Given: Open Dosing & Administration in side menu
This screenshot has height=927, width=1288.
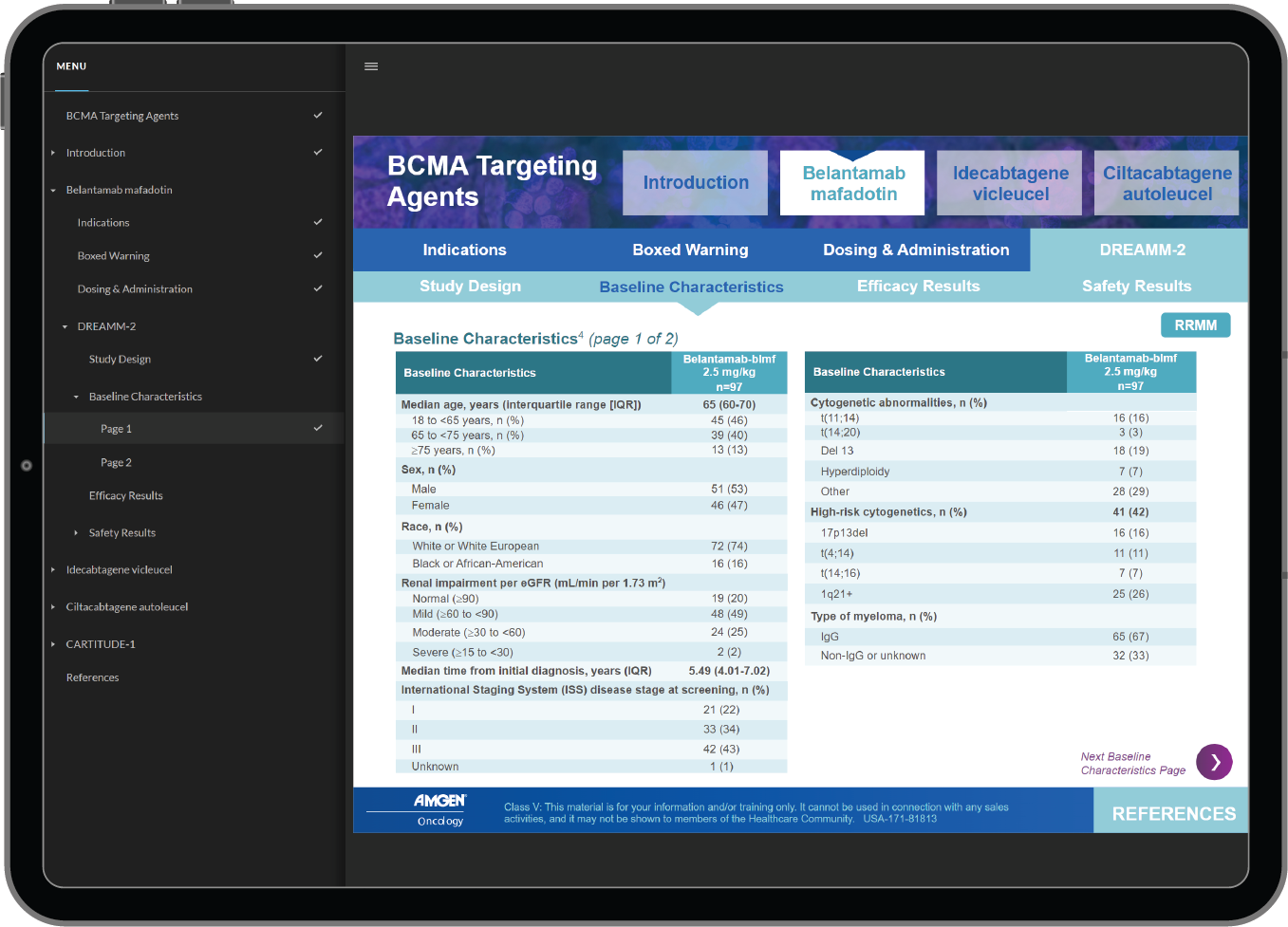Looking at the screenshot, I should point(135,289).
